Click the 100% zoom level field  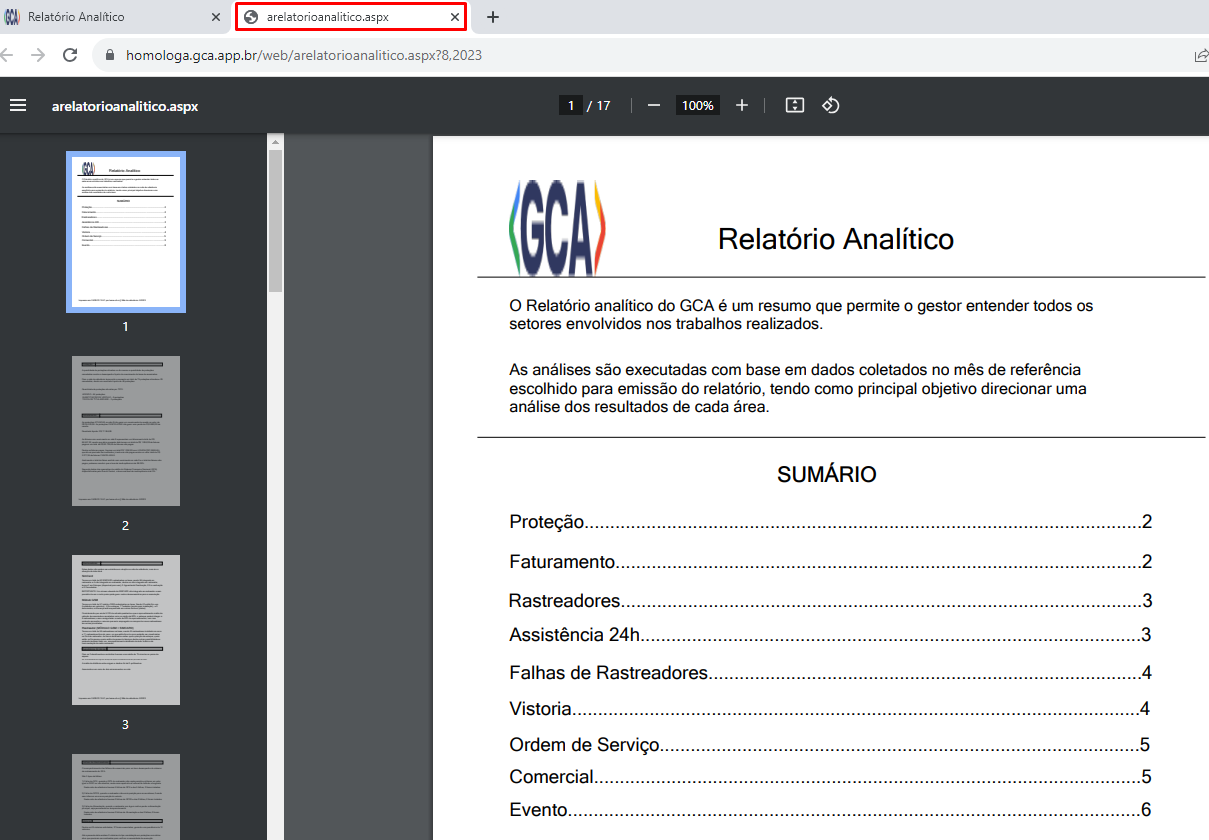tap(698, 105)
